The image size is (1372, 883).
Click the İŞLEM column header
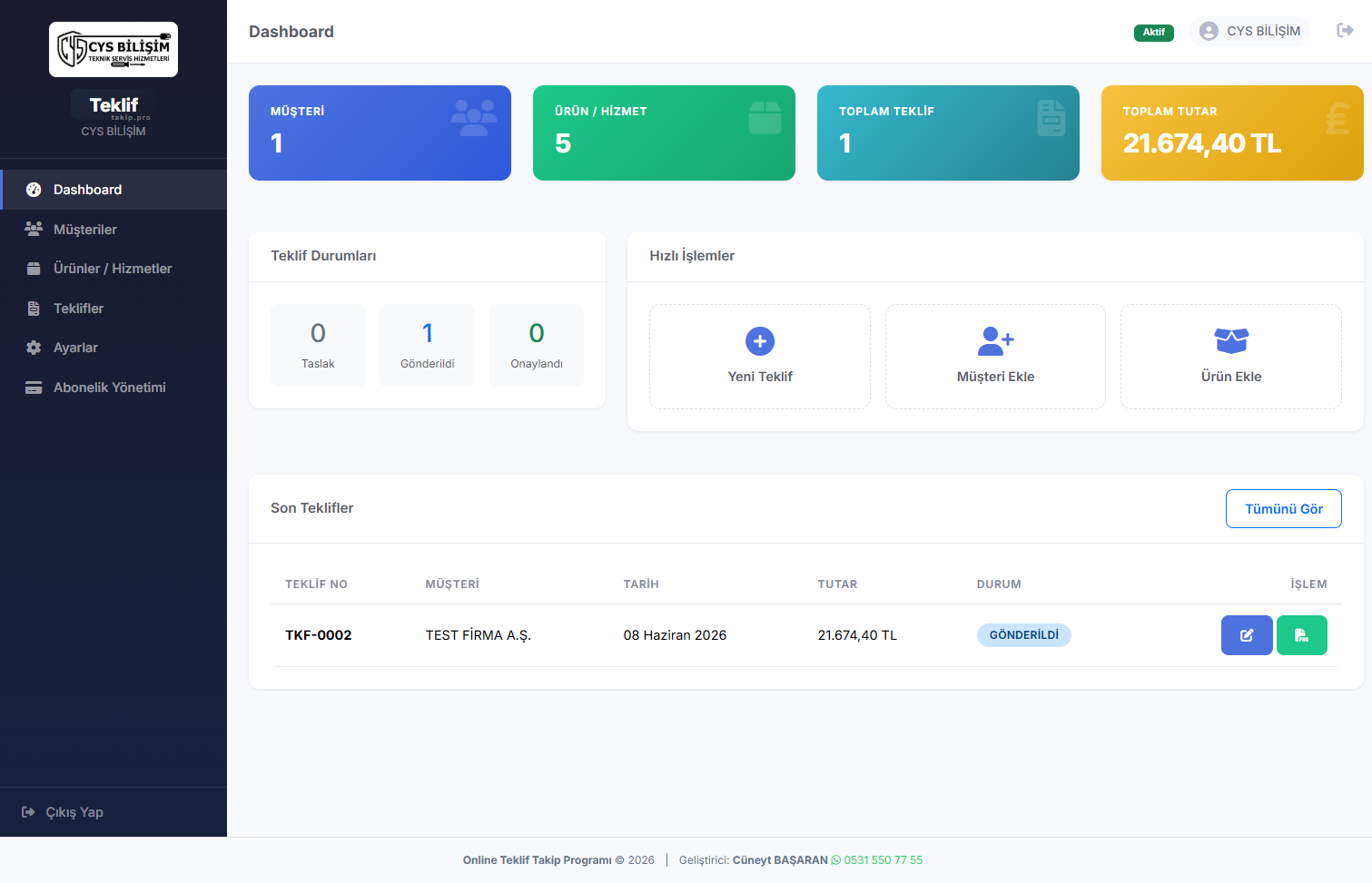pos(1308,584)
